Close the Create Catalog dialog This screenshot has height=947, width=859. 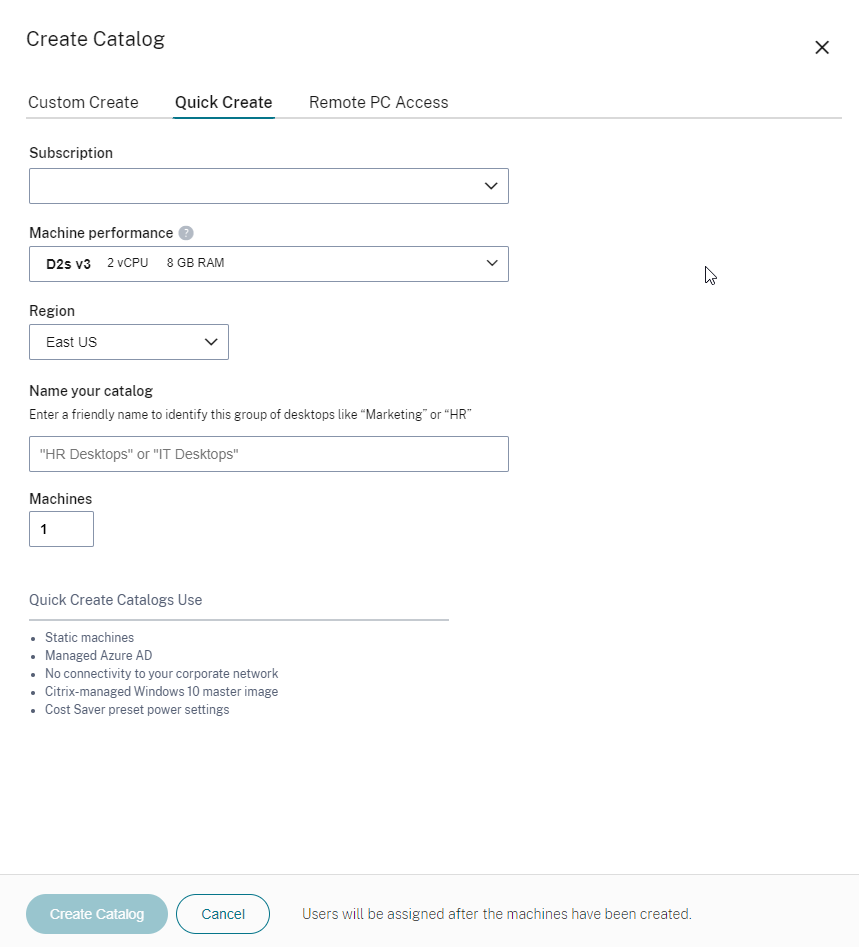point(822,48)
